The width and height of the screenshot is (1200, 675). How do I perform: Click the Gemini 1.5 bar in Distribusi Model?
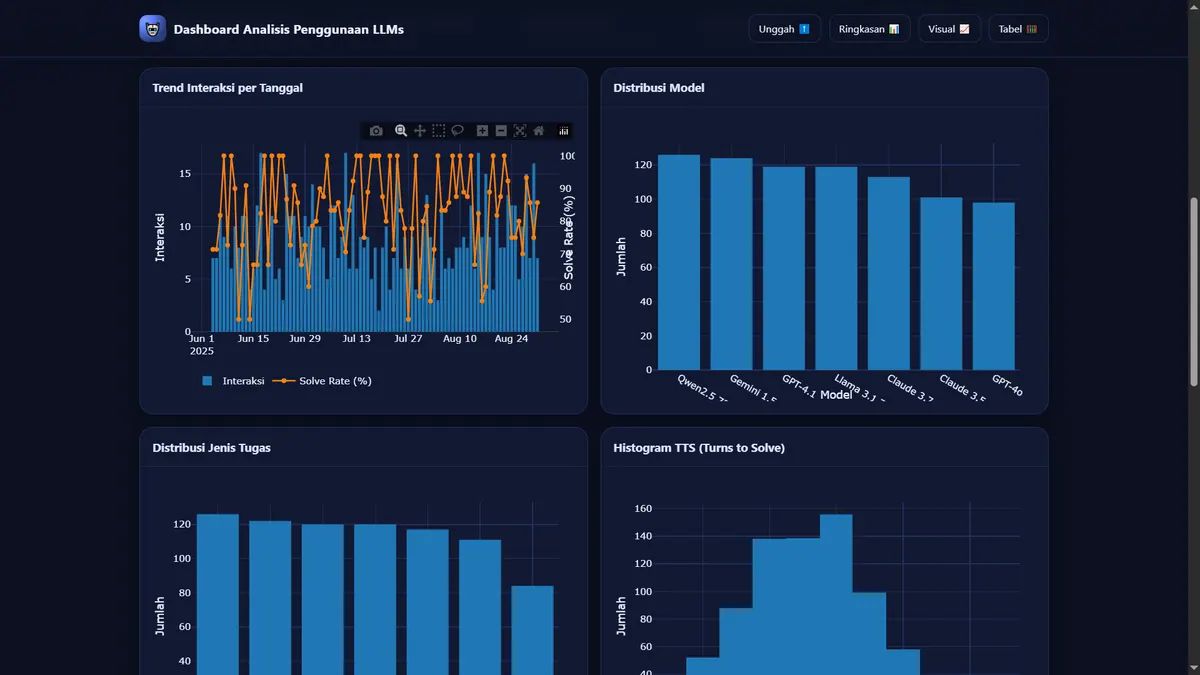[731, 264]
